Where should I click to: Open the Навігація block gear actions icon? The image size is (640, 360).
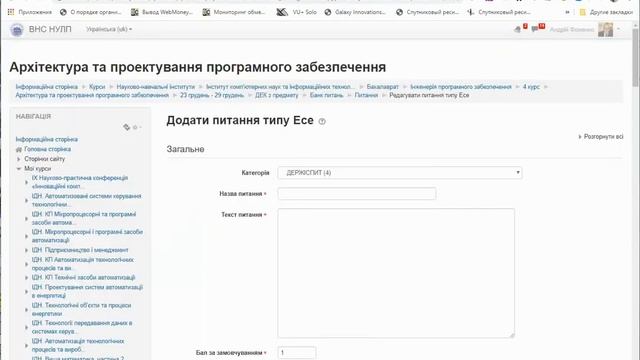point(136,127)
